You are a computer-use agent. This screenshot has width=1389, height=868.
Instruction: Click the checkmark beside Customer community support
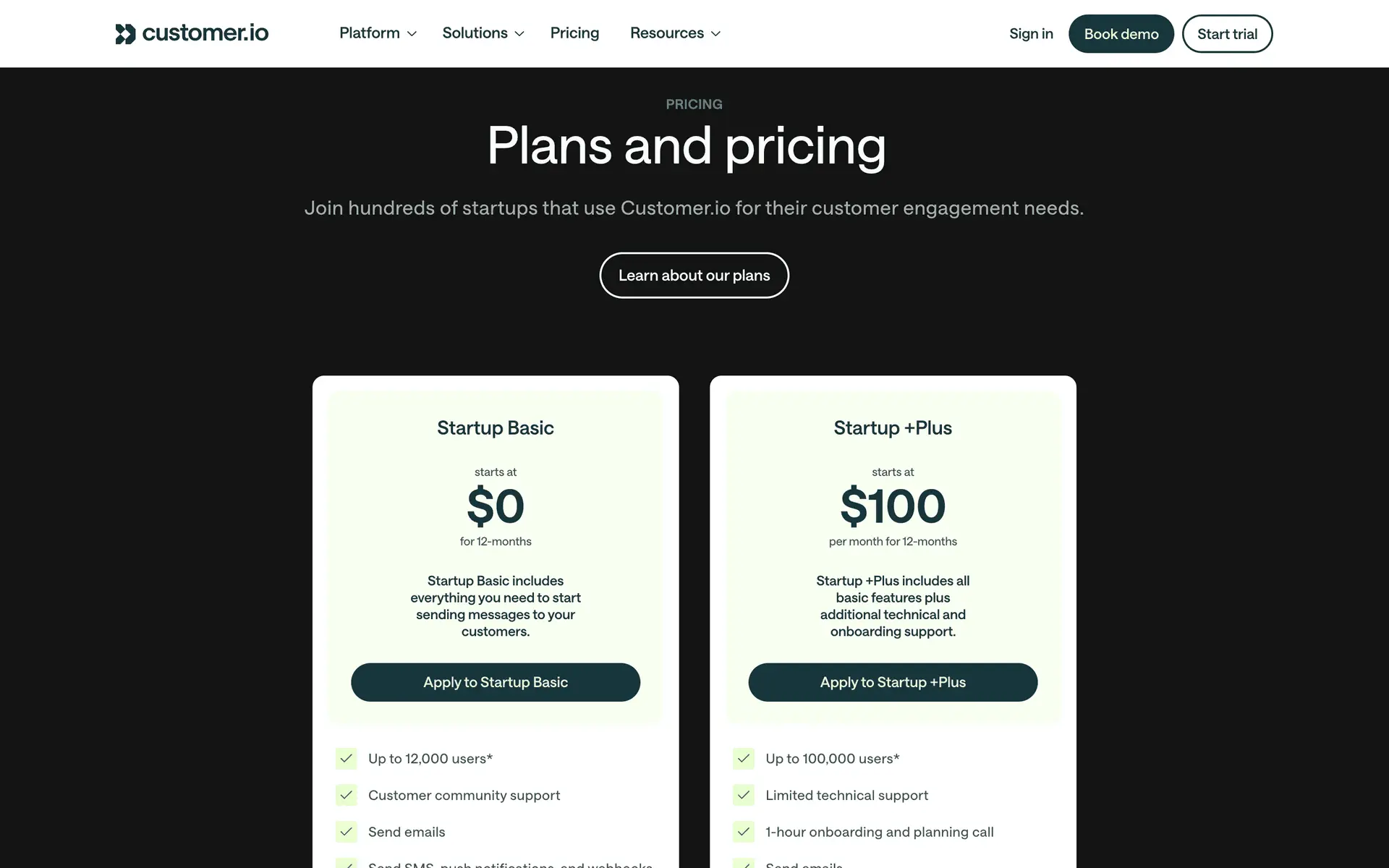[347, 795]
